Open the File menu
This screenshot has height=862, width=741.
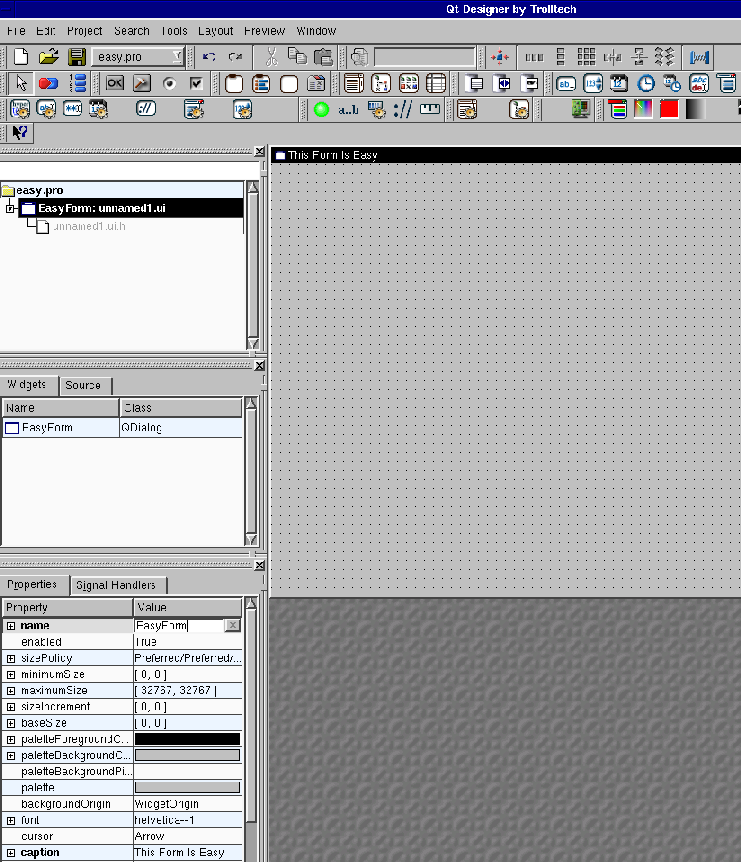pos(16,31)
